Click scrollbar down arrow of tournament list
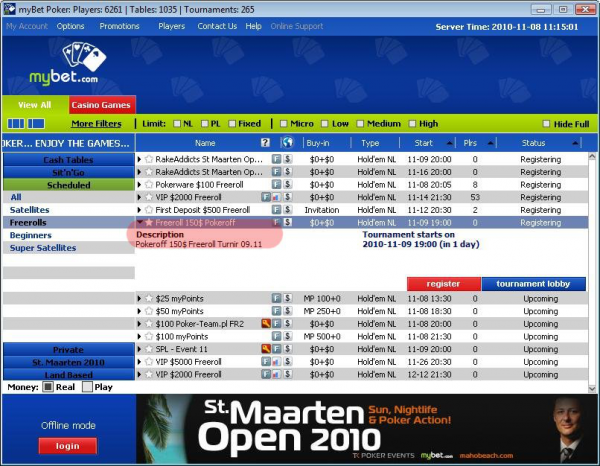Image resolution: width=600 pixels, height=466 pixels. click(x=592, y=389)
